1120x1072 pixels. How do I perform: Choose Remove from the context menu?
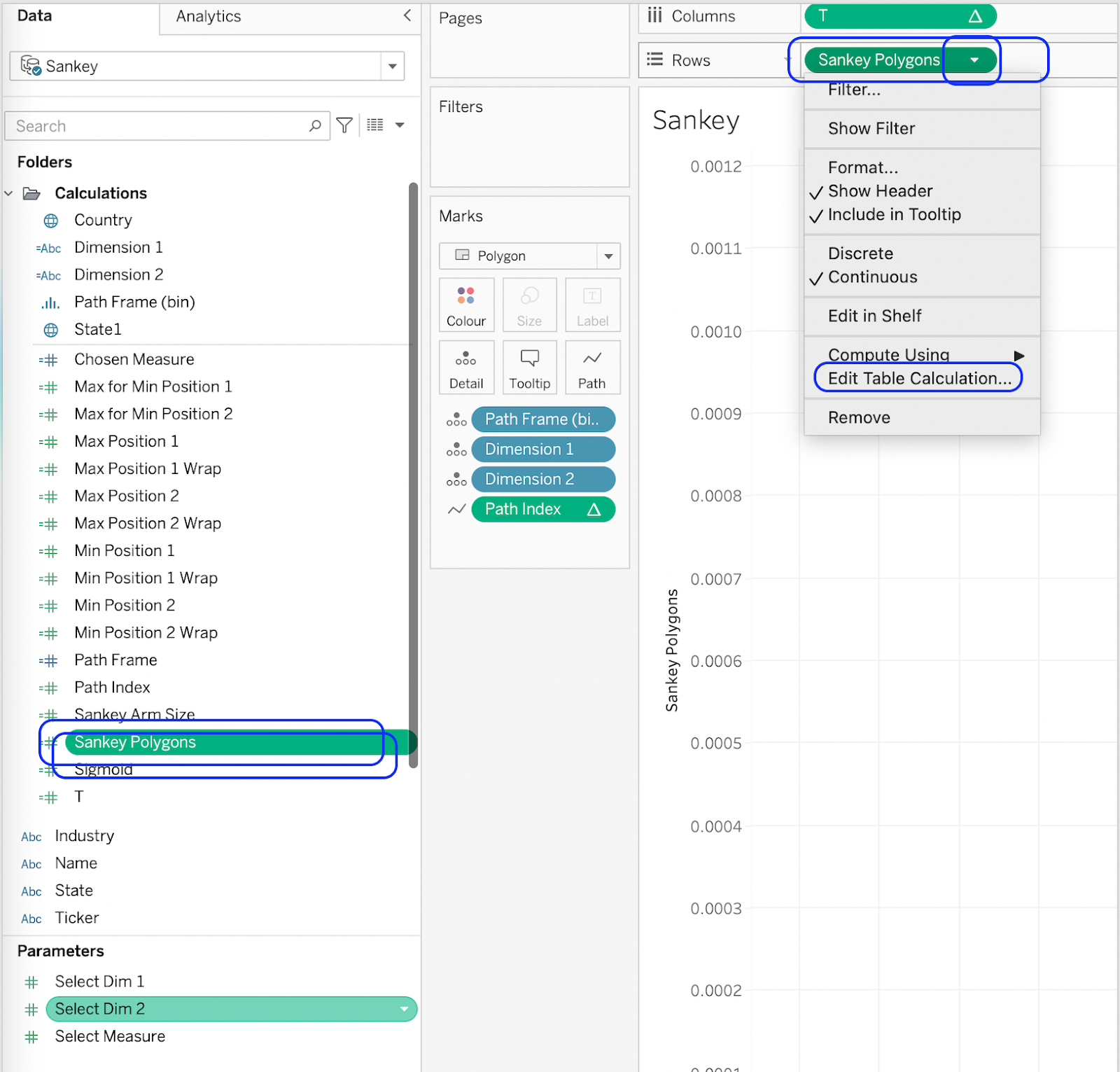[x=859, y=418]
